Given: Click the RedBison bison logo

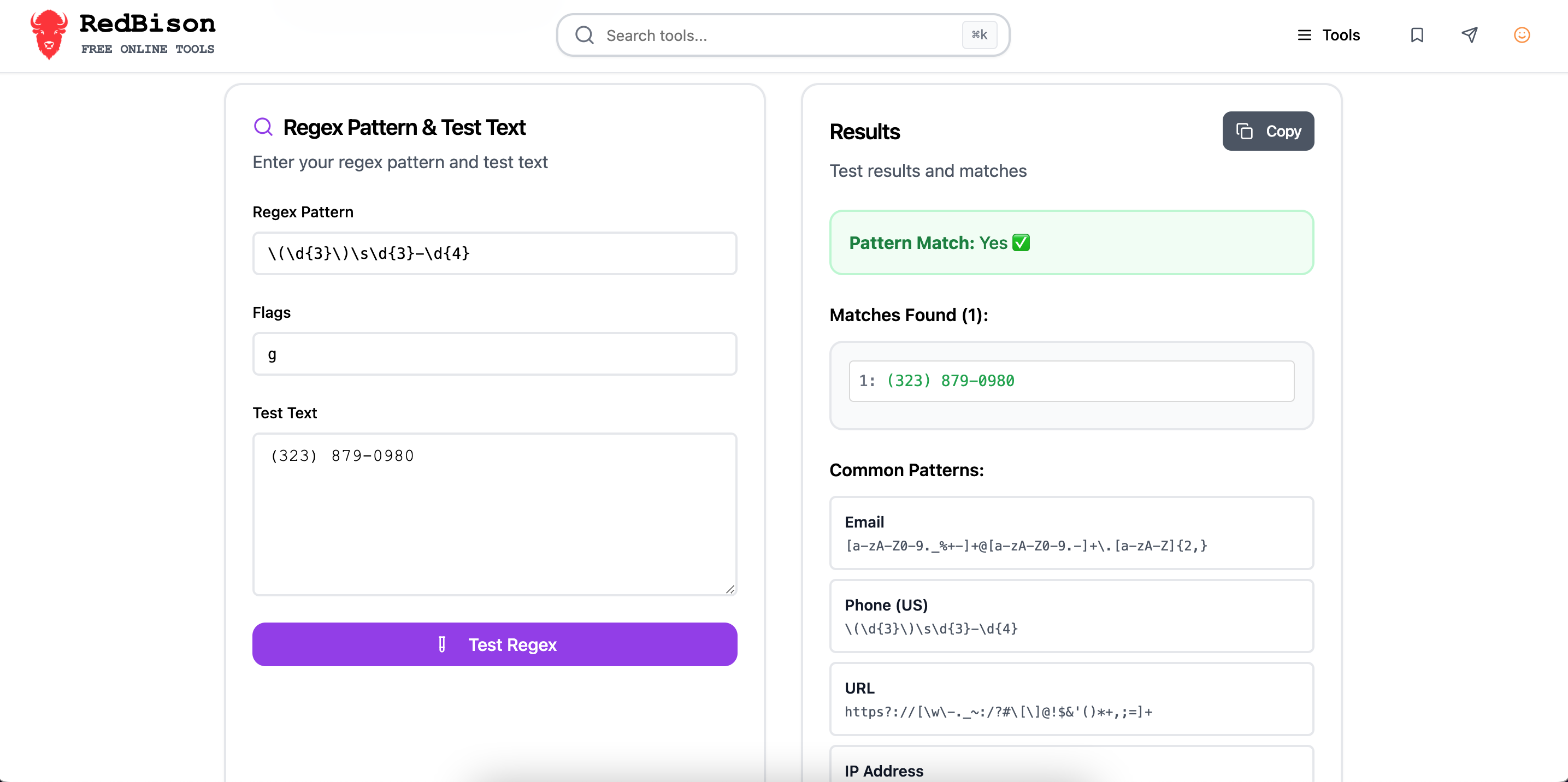Looking at the screenshot, I should (49, 35).
